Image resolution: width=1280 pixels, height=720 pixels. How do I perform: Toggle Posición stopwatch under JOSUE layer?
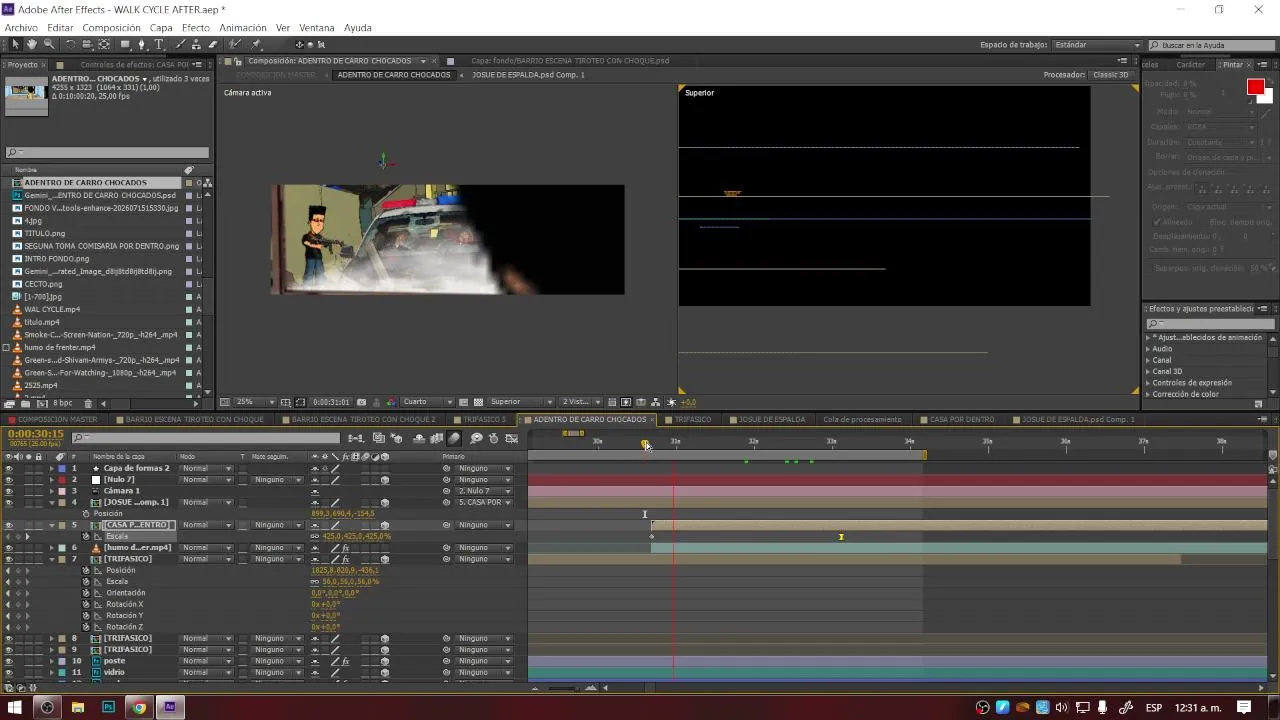click(x=86, y=514)
